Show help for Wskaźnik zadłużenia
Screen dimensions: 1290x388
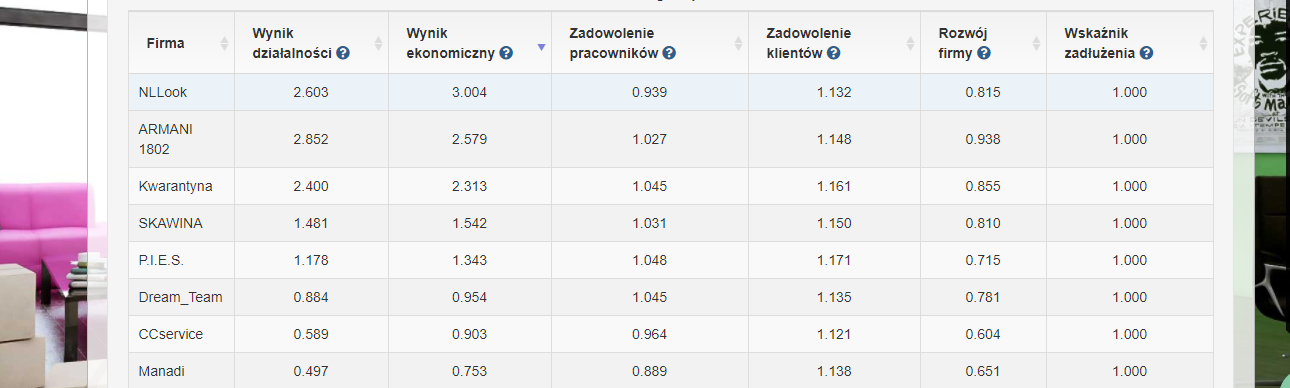click(x=1146, y=53)
